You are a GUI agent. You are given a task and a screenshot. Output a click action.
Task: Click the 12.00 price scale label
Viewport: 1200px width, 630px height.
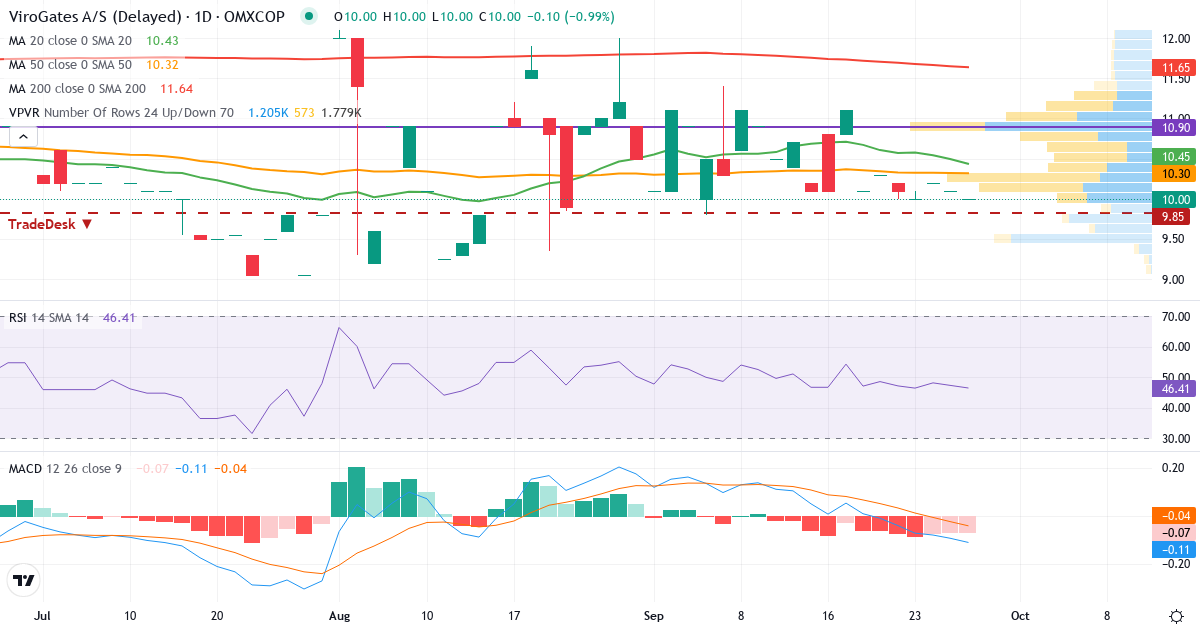click(1175, 38)
